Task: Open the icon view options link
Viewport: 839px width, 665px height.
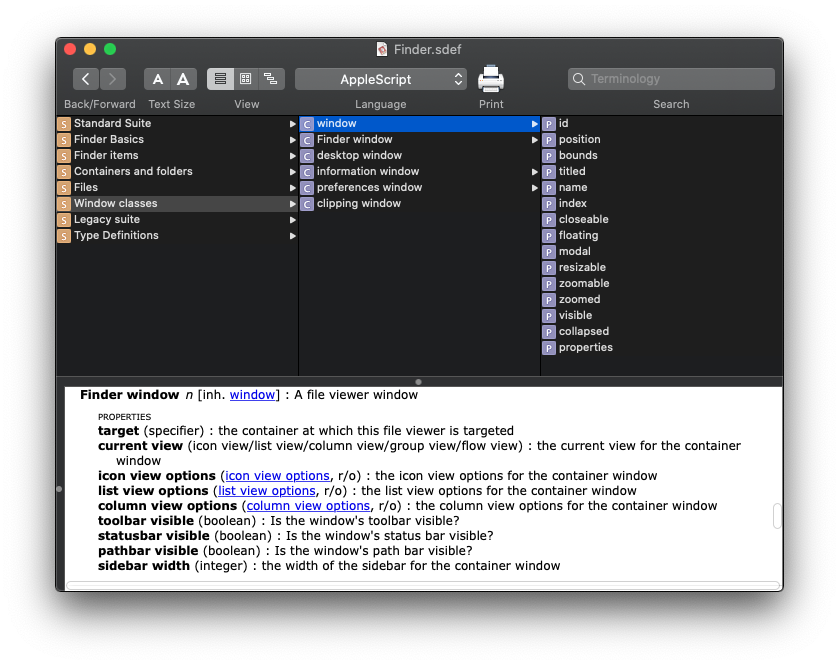Action: coord(277,476)
